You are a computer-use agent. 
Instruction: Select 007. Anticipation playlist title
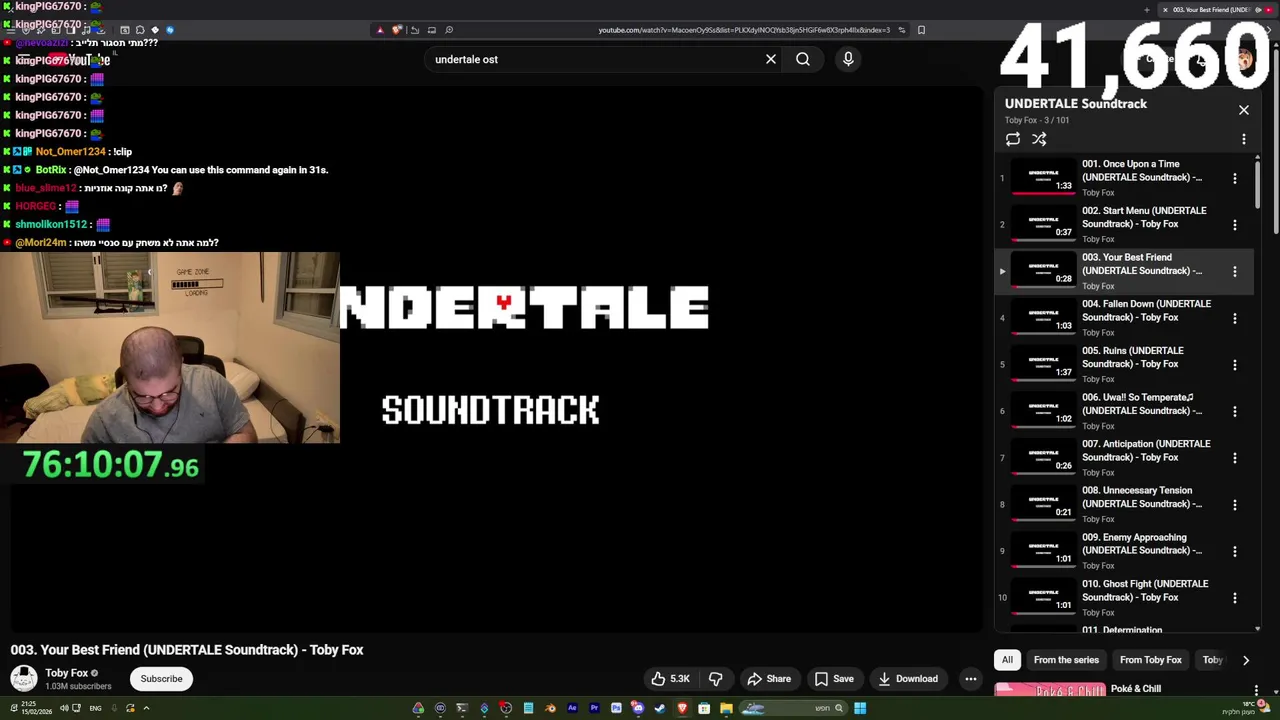pos(1146,451)
